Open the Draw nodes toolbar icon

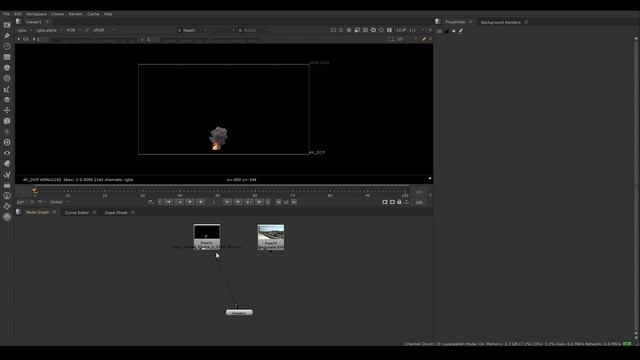click(7, 36)
